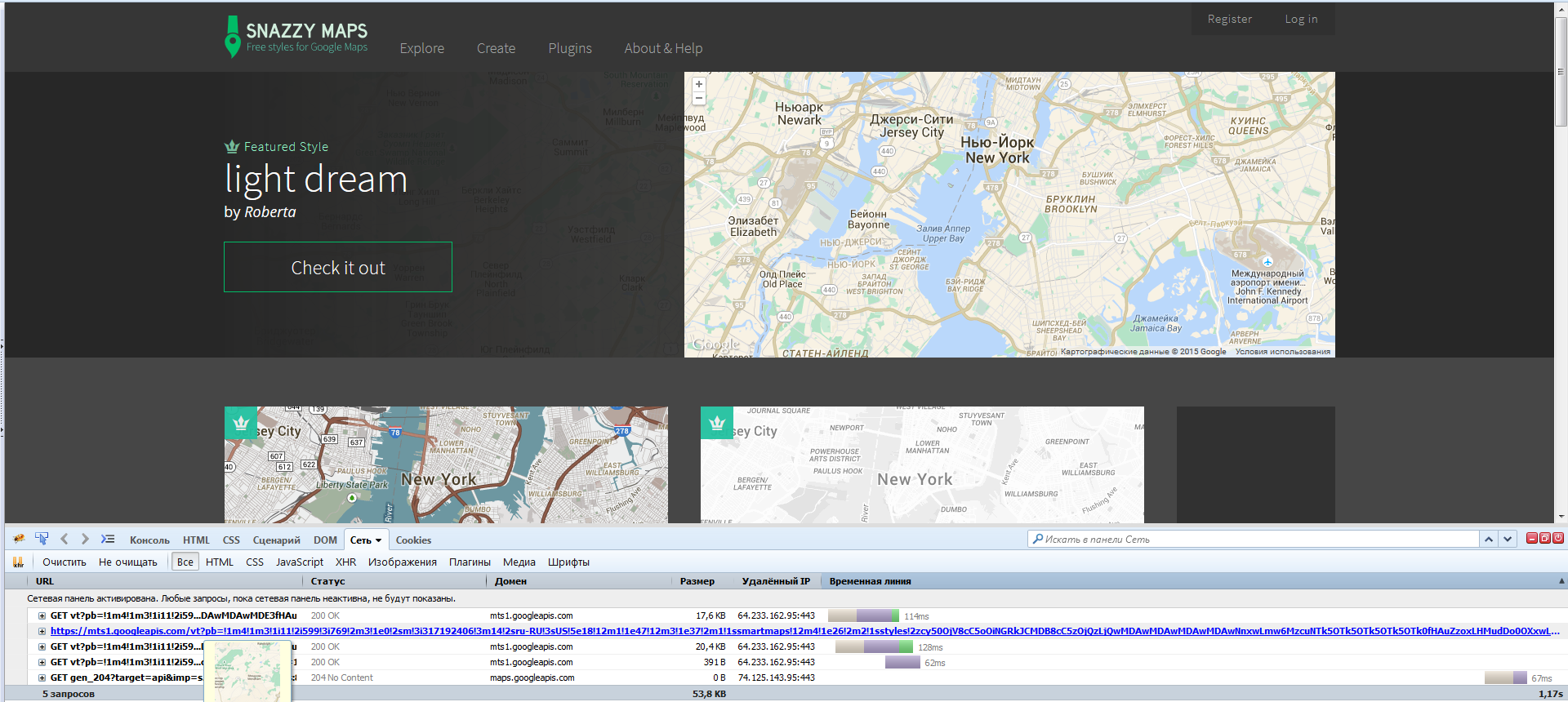Open the highlighted googleapis.com request URL

point(805,631)
